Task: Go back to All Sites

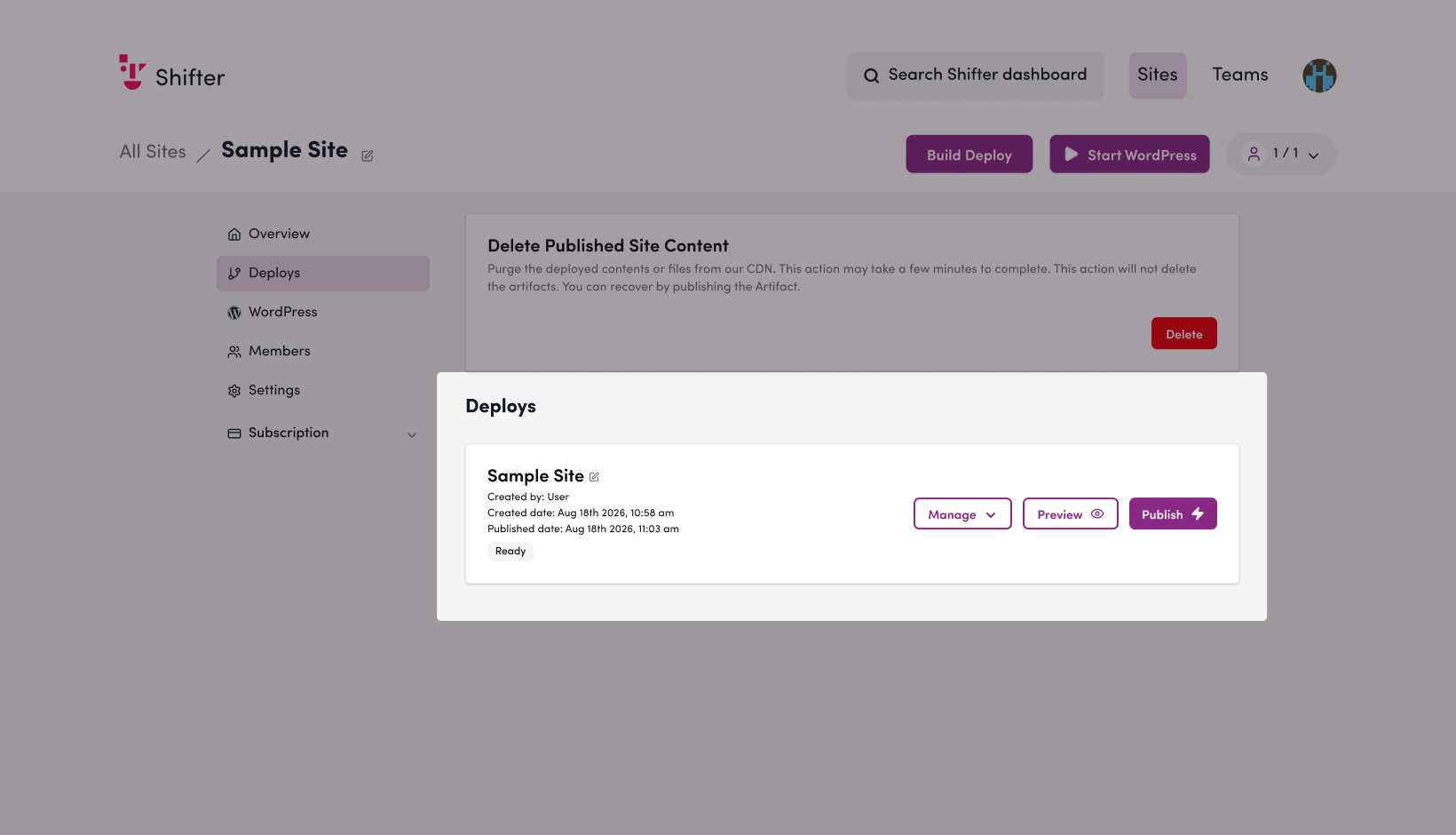Action: pyautogui.click(x=153, y=152)
